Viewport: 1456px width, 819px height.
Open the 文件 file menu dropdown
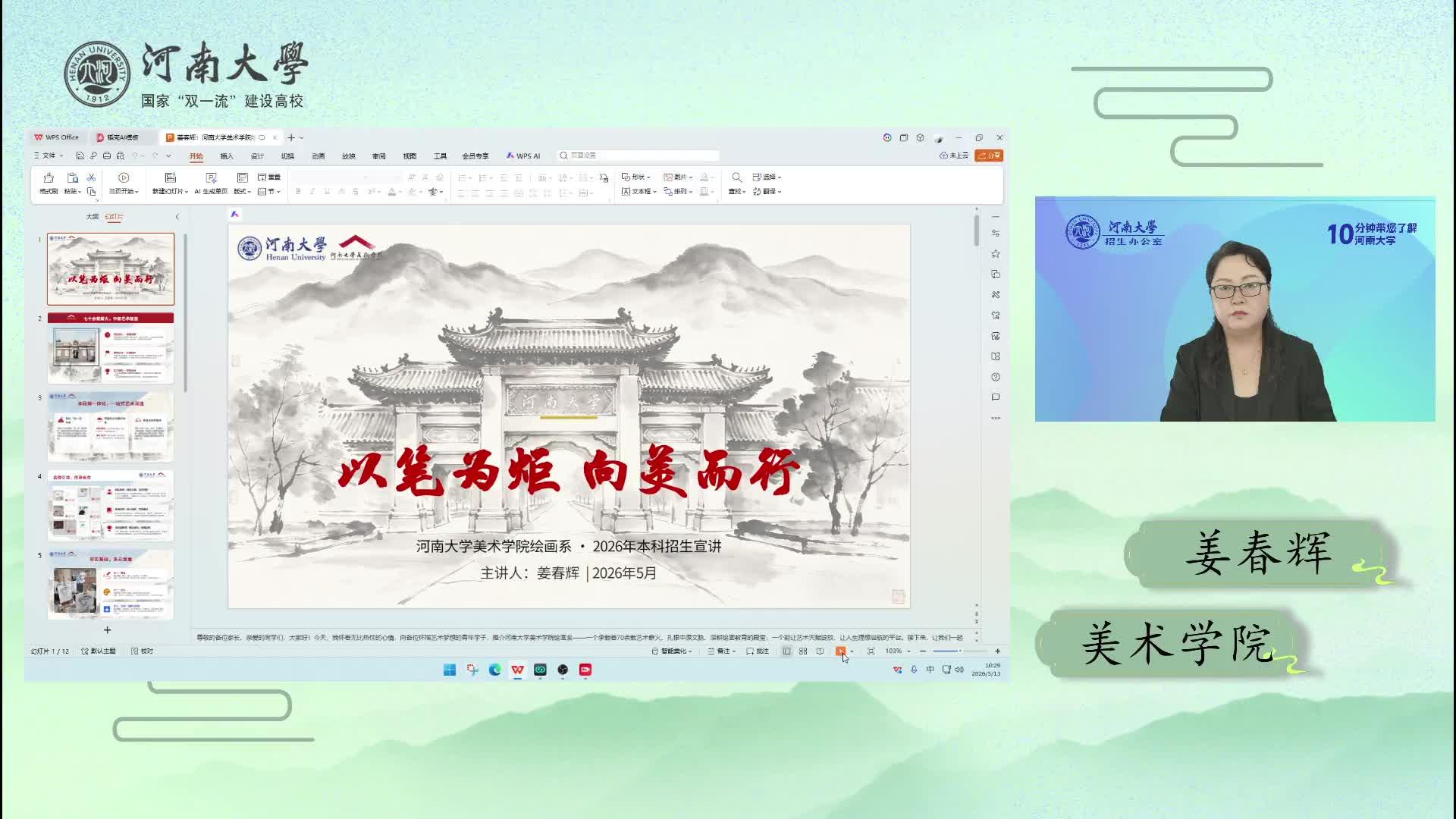(49, 155)
